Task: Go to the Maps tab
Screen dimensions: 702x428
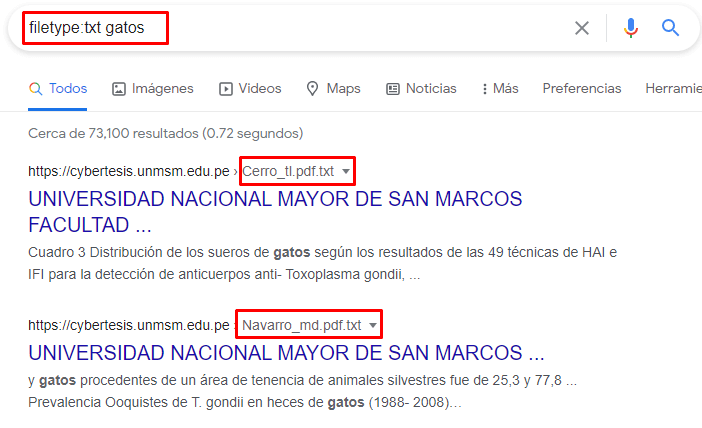Action: [x=334, y=89]
